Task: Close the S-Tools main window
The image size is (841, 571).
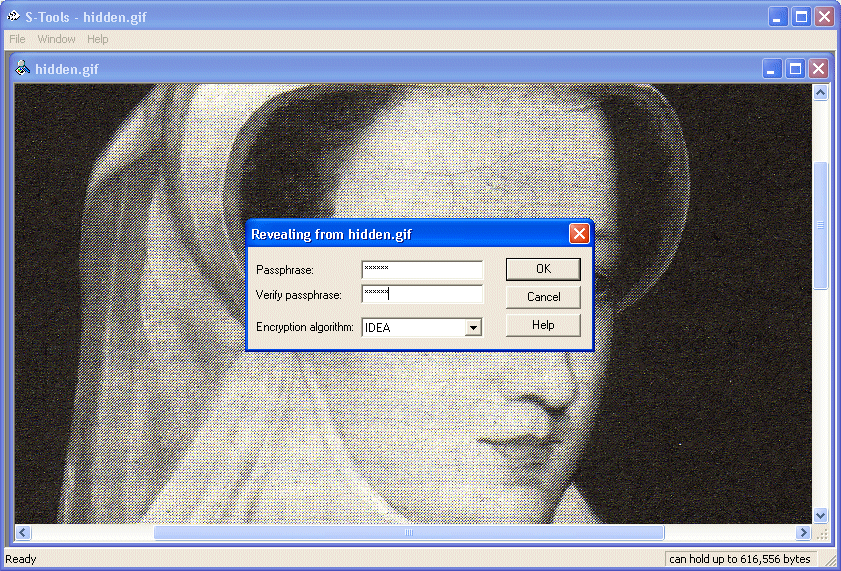Action: click(x=824, y=17)
